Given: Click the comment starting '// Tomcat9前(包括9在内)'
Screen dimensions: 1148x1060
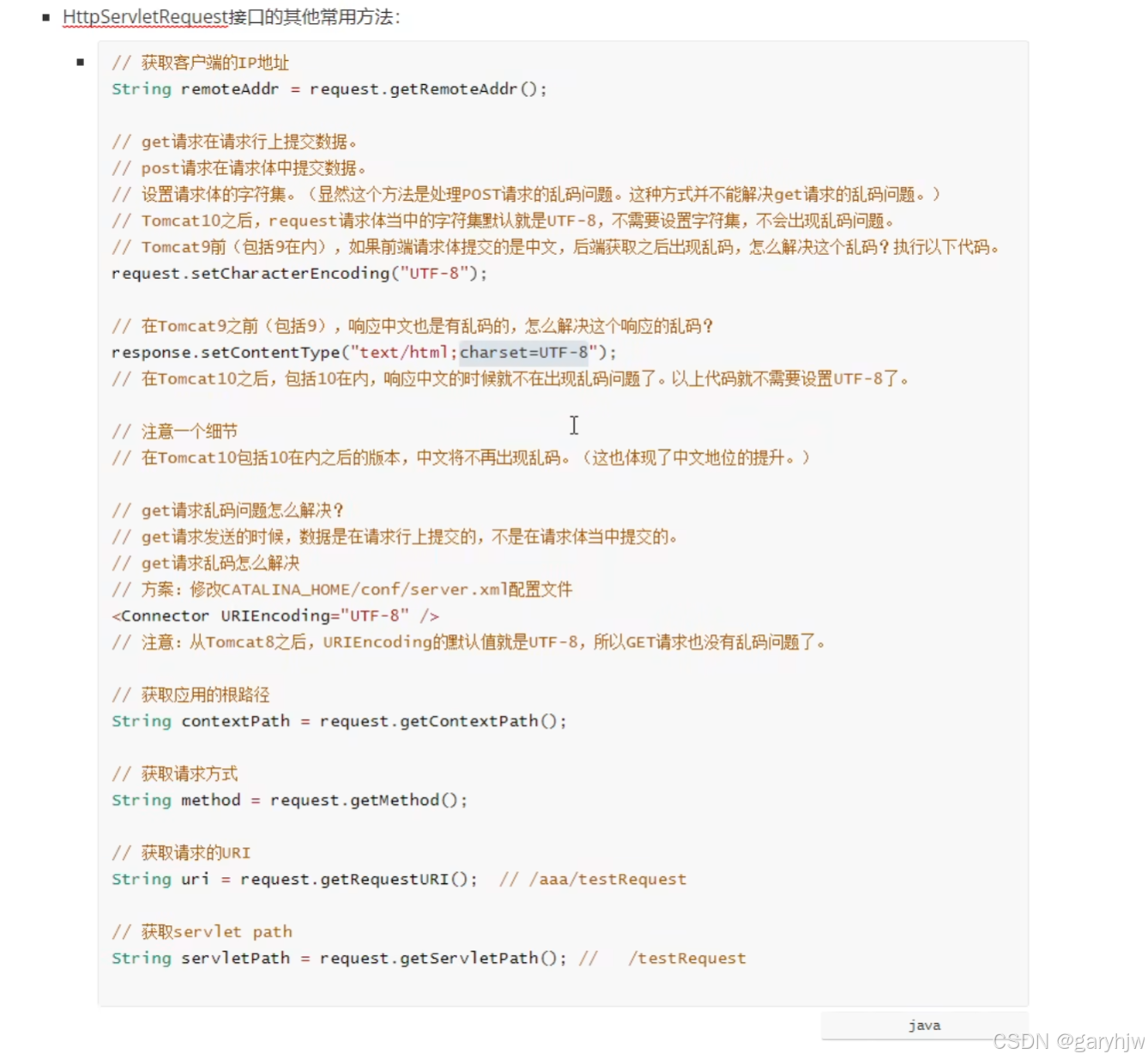Looking at the screenshot, I should (x=556, y=247).
